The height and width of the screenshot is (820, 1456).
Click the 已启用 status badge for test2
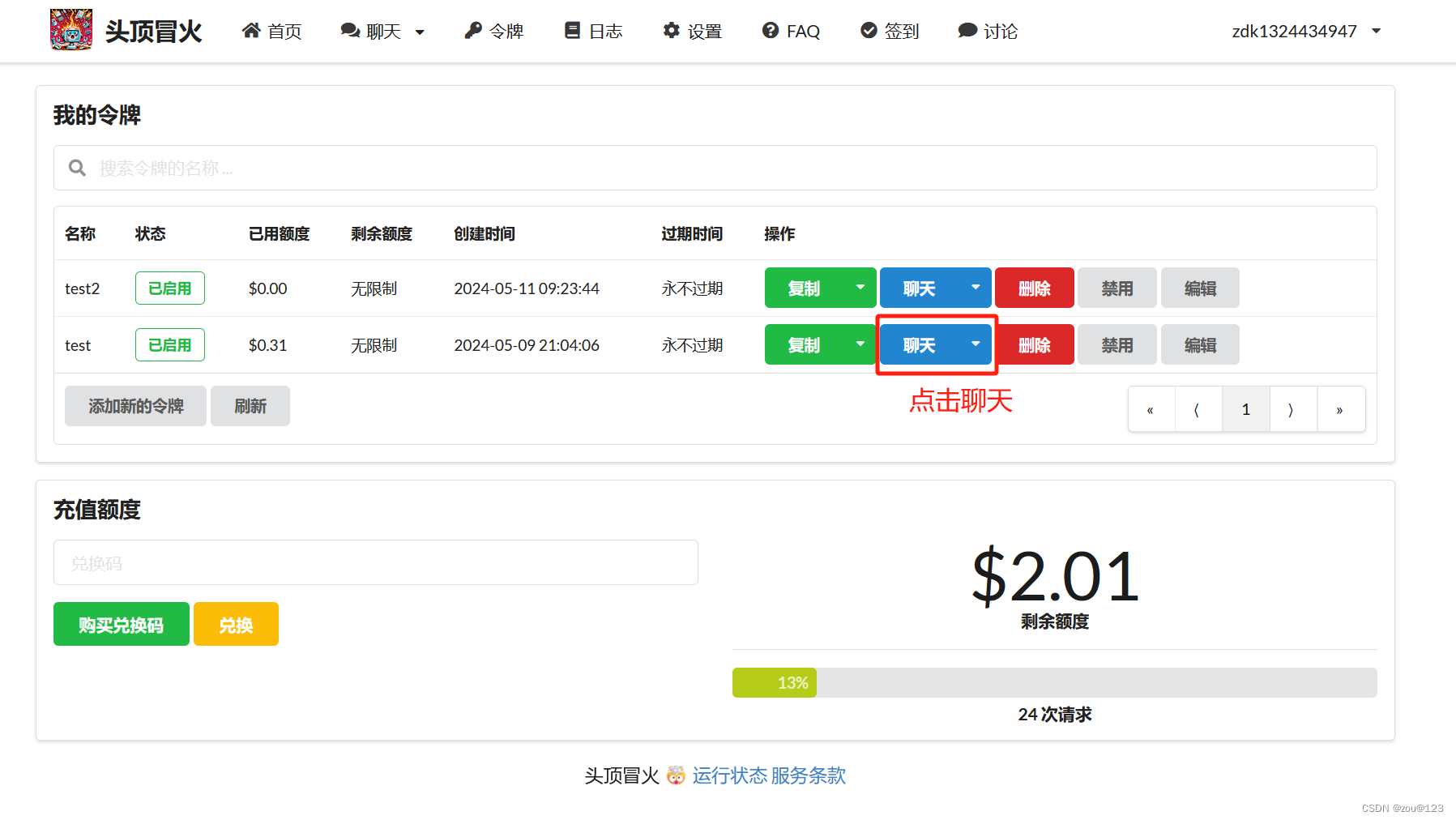pos(170,288)
